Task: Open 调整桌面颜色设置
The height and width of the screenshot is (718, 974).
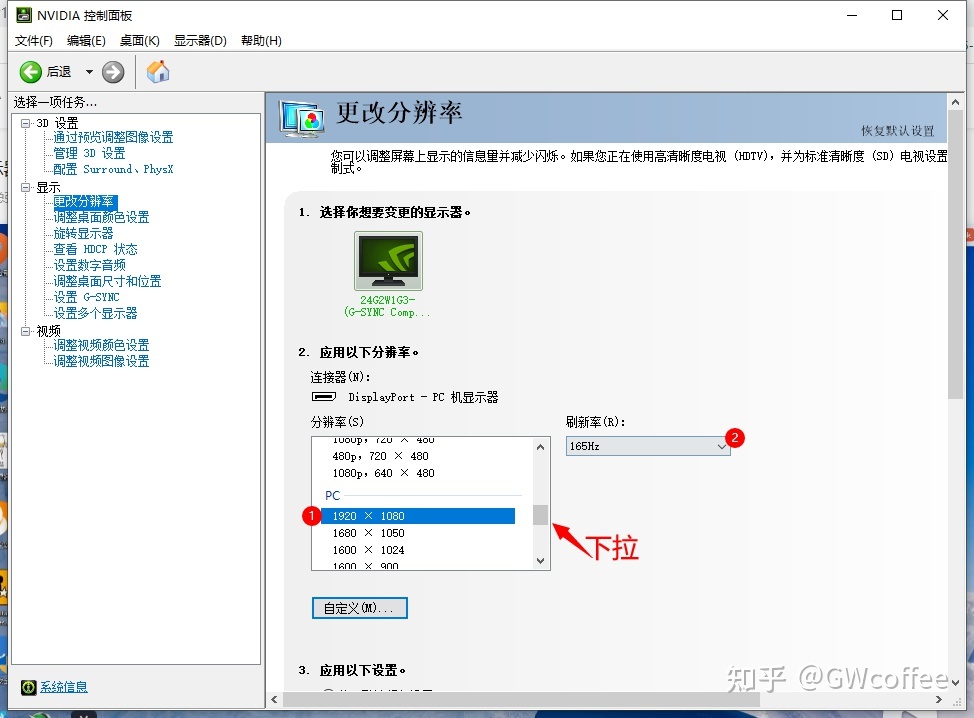Action: pyautogui.click(x=101, y=217)
